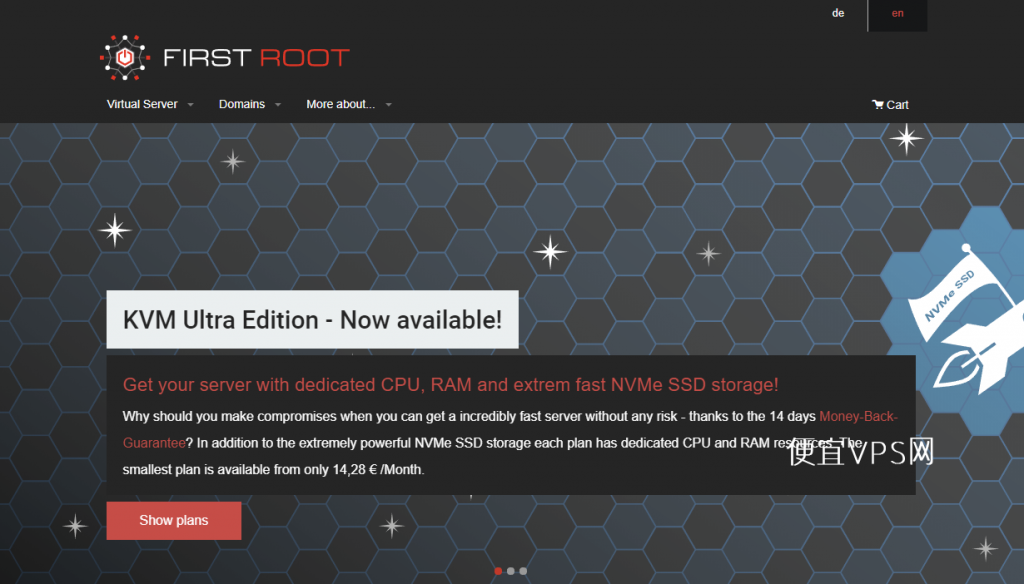Select the first (red) carousel dot
The width and height of the screenshot is (1024, 584).
(x=498, y=571)
